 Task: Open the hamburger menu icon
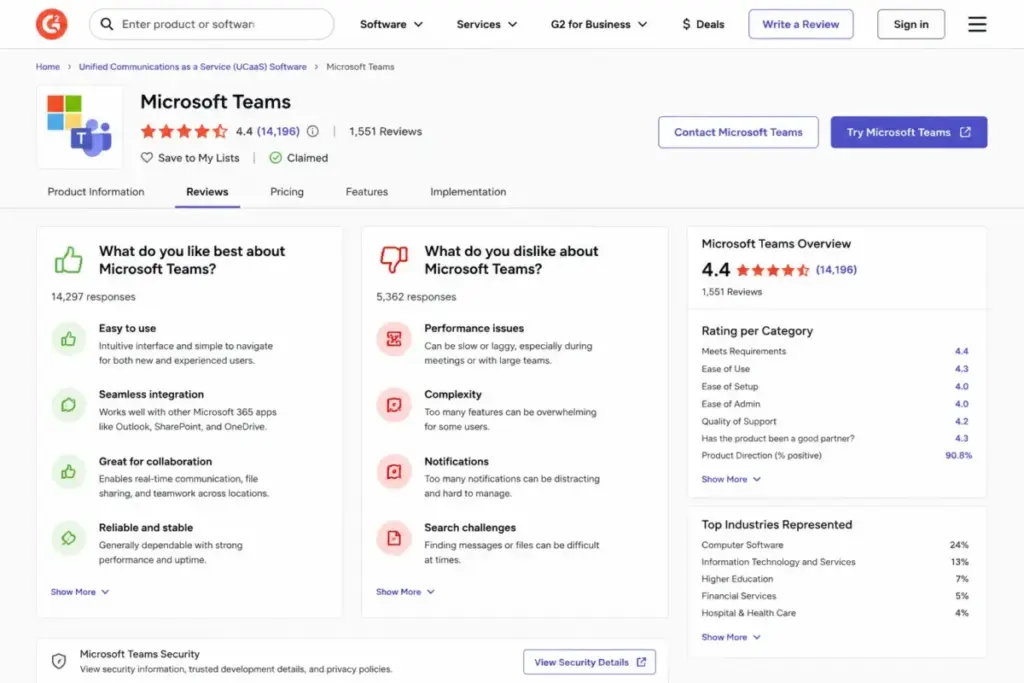[x=977, y=24]
